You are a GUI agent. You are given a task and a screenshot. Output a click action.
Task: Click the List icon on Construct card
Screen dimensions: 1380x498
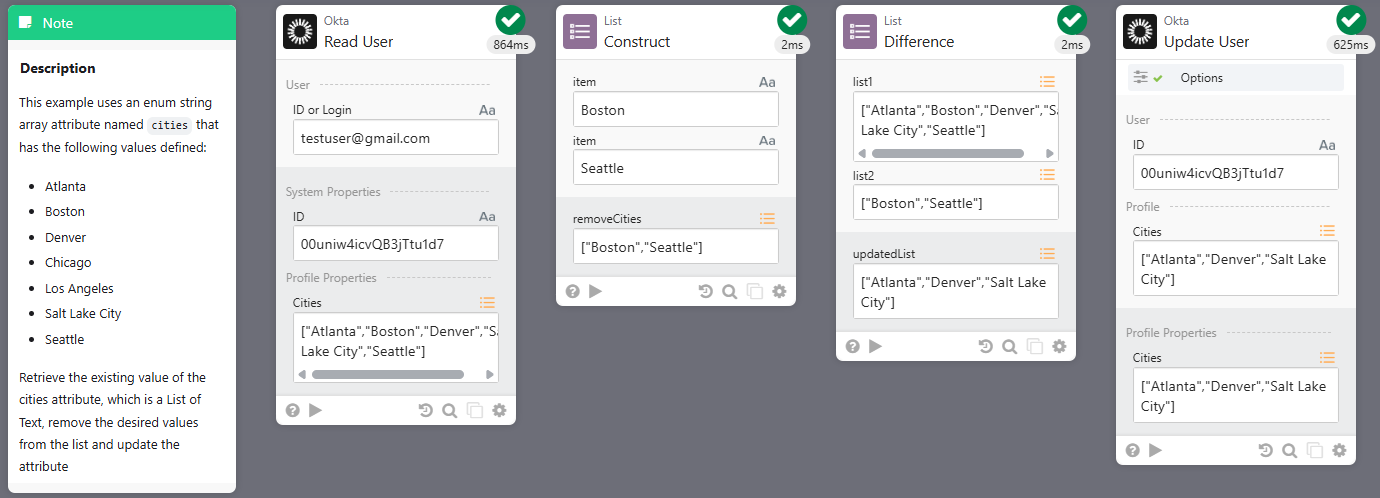580,32
